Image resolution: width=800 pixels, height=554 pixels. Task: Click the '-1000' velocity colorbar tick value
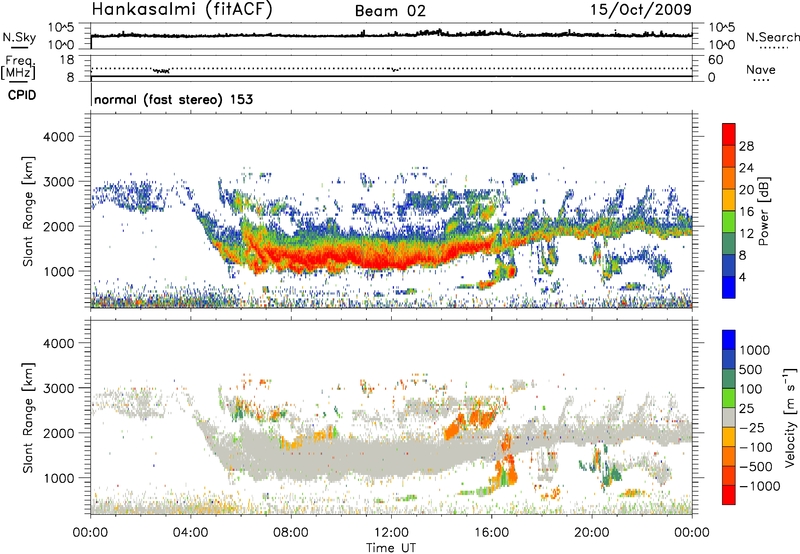[x=759, y=486]
